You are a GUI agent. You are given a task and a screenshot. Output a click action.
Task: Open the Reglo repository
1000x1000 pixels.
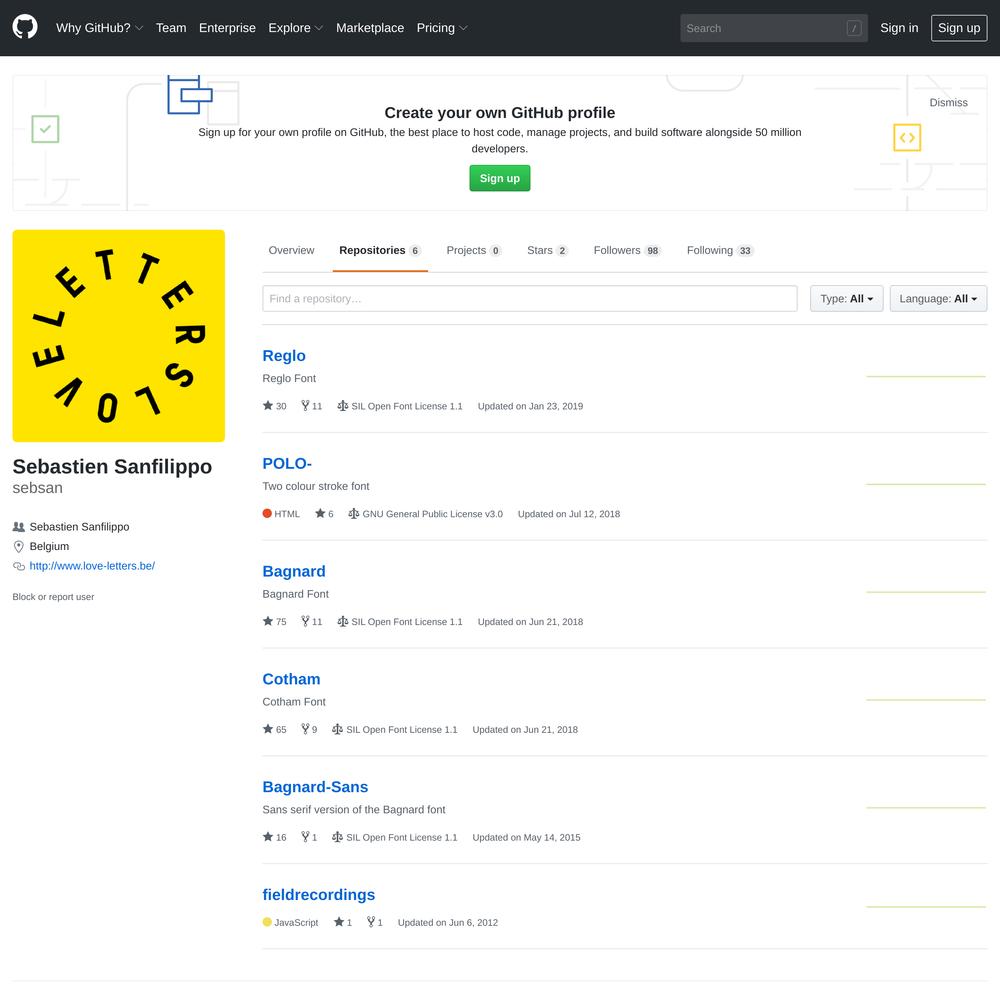pyautogui.click(x=284, y=356)
